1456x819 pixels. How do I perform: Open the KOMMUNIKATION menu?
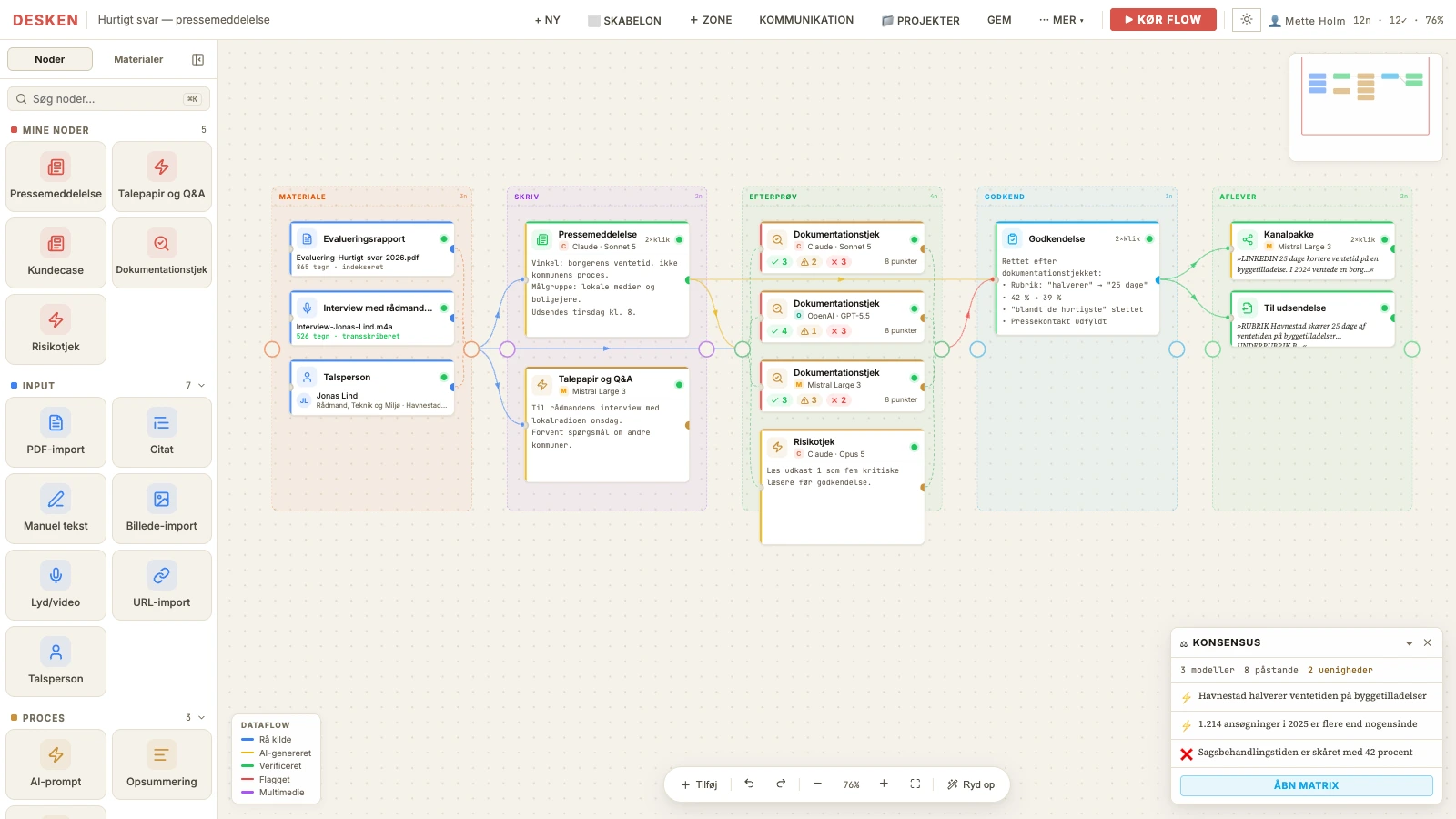click(806, 20)
